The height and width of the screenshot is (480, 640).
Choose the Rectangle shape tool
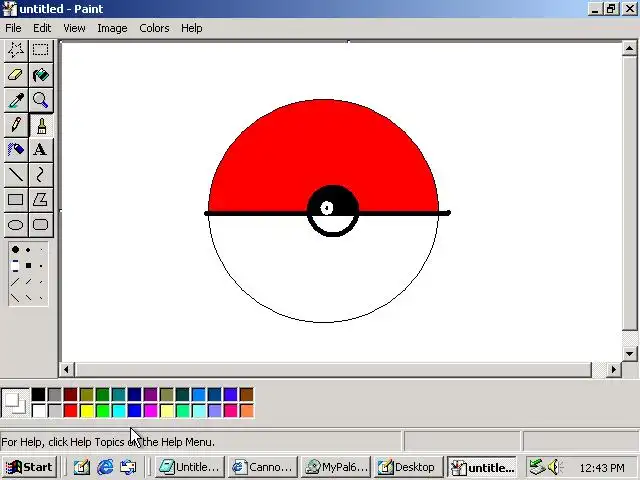click(16, 200)
